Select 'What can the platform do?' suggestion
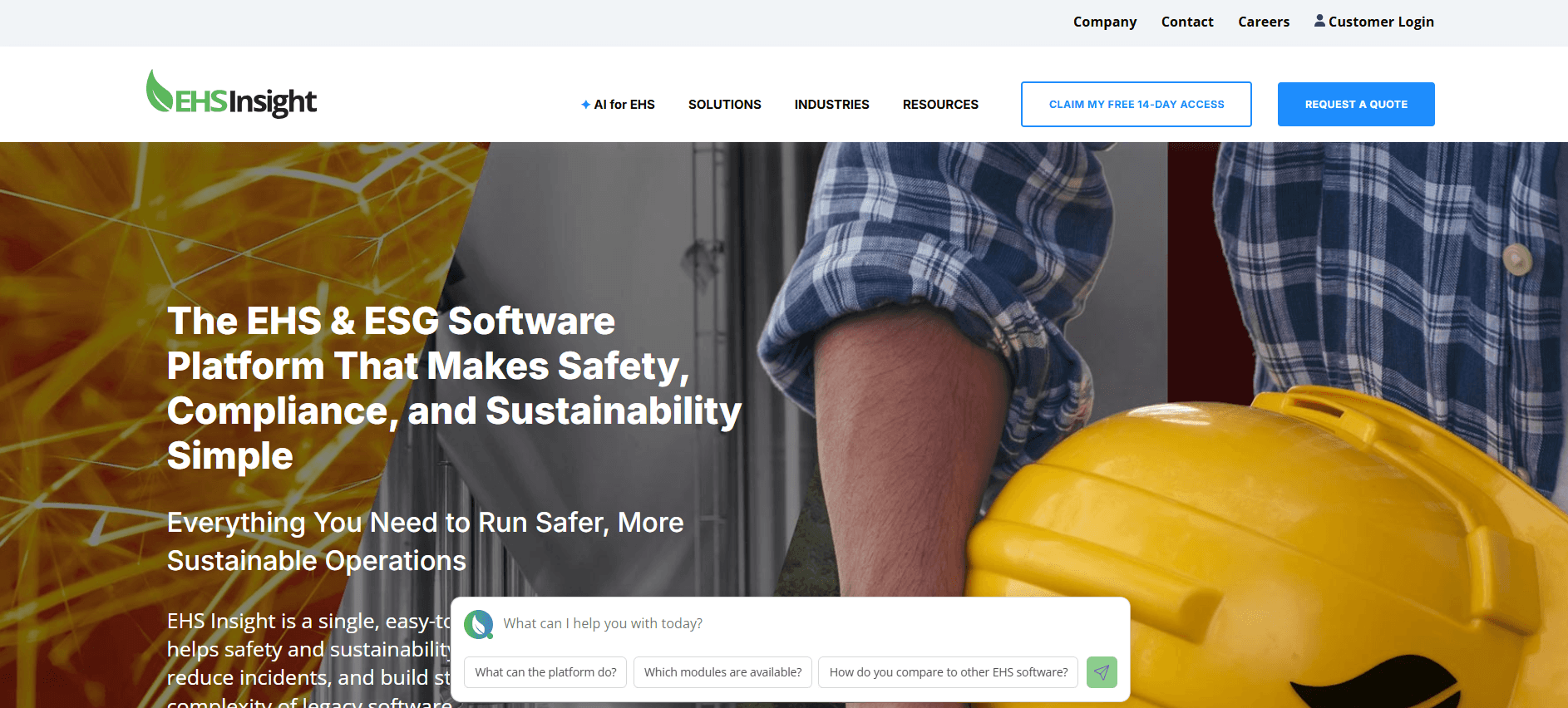This screenshot has width=1568, height=708. 545,672
